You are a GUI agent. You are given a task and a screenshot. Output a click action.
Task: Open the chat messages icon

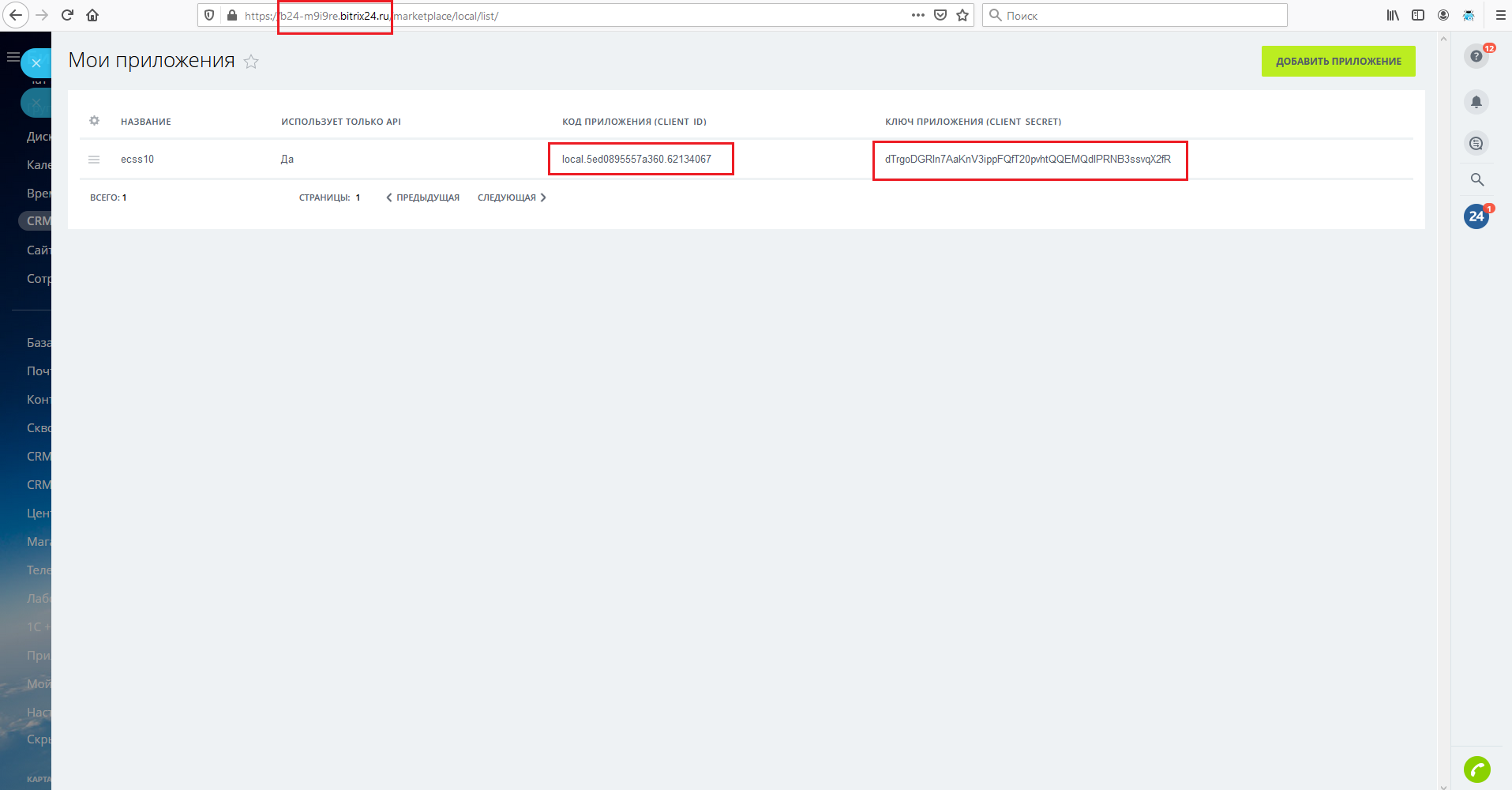pos(1476,143)
